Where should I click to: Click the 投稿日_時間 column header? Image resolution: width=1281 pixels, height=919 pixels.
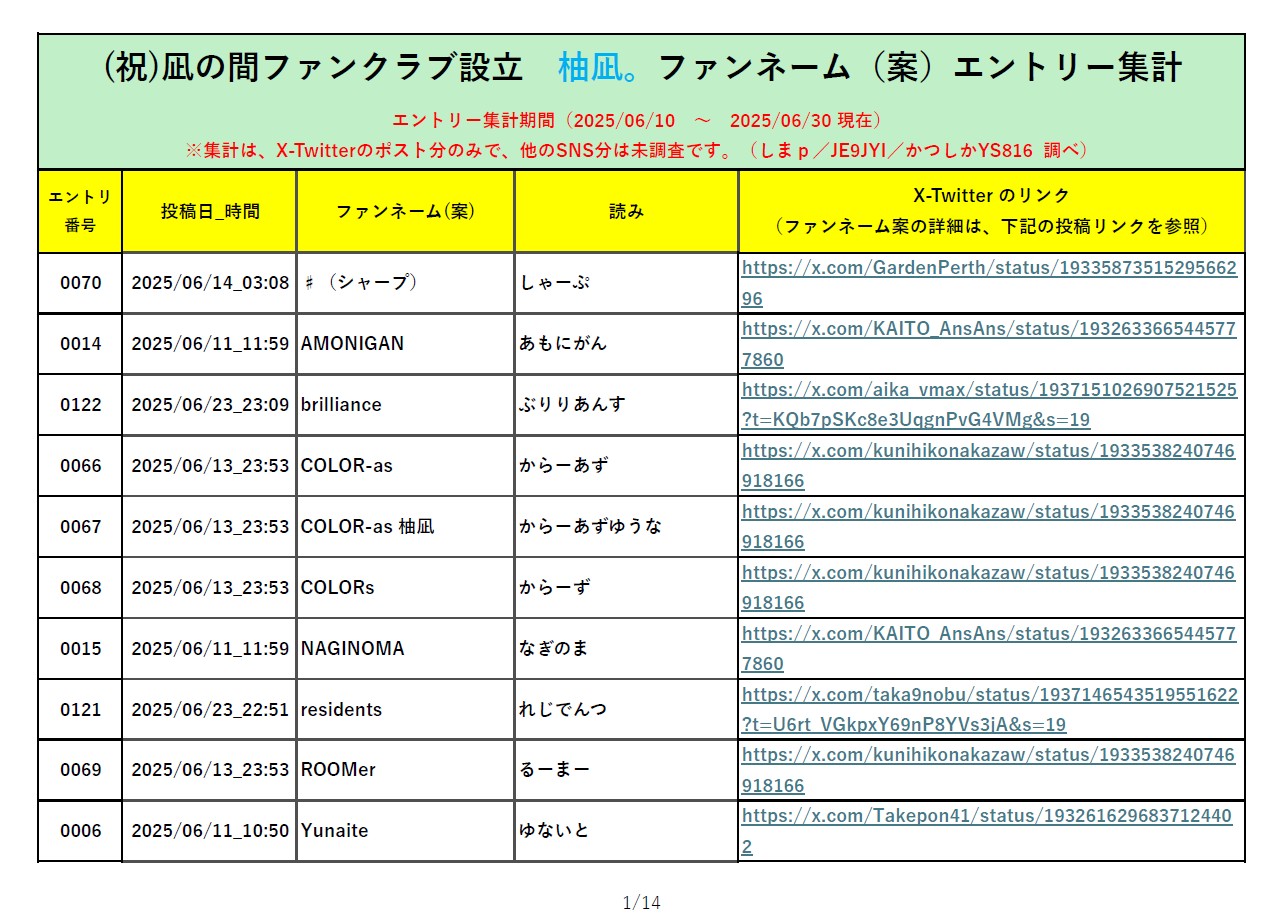210,212
